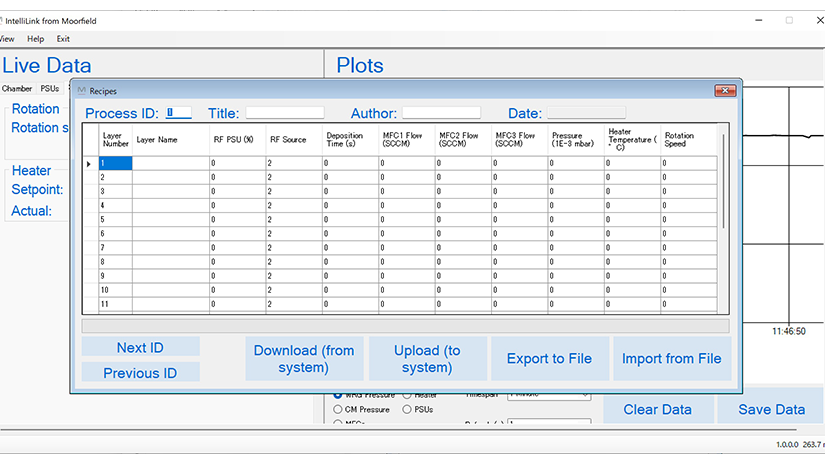The height and width of the screenshot is (464, 825).
Task: Click the recipe Title input field
Action: point(285,113)
